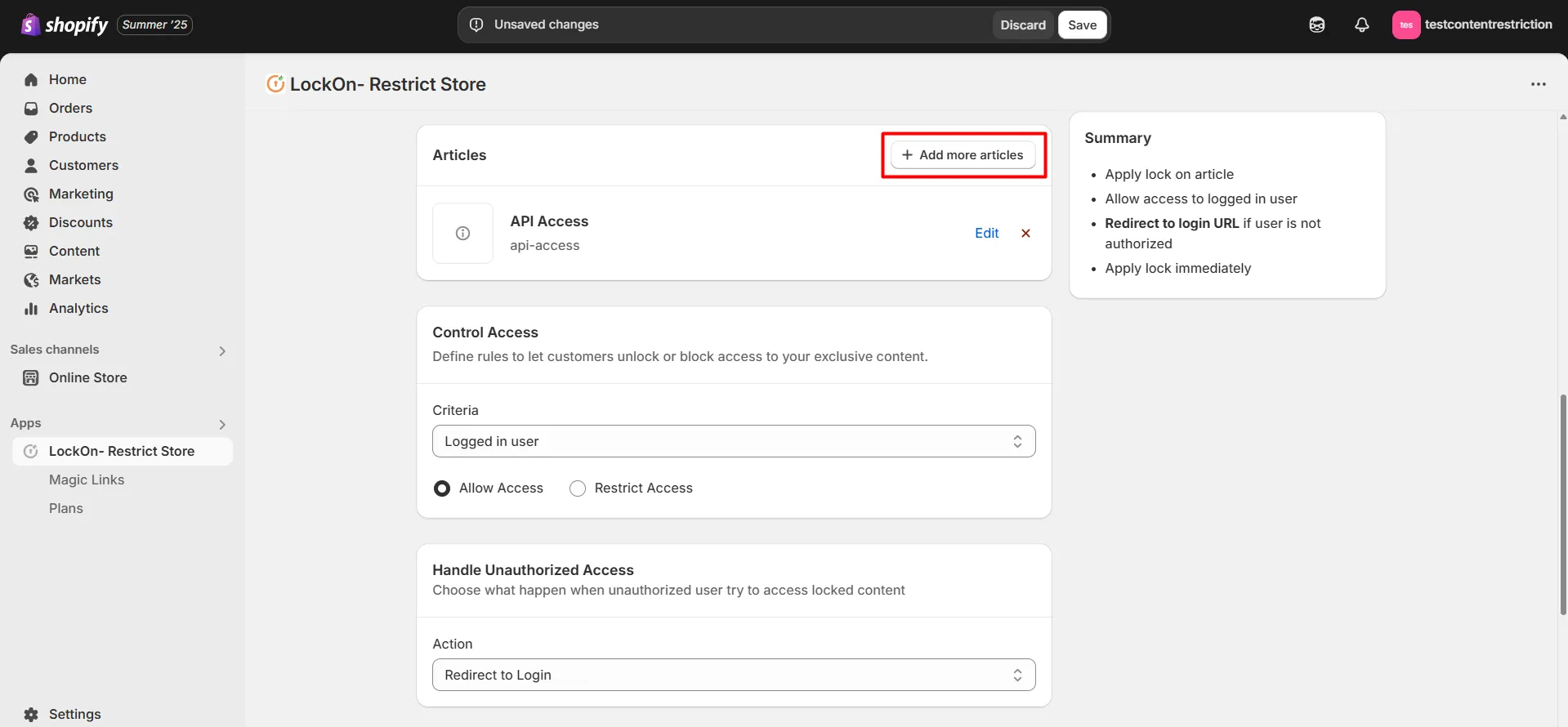Click the Markets globe icon

click(x=31, y=280)
